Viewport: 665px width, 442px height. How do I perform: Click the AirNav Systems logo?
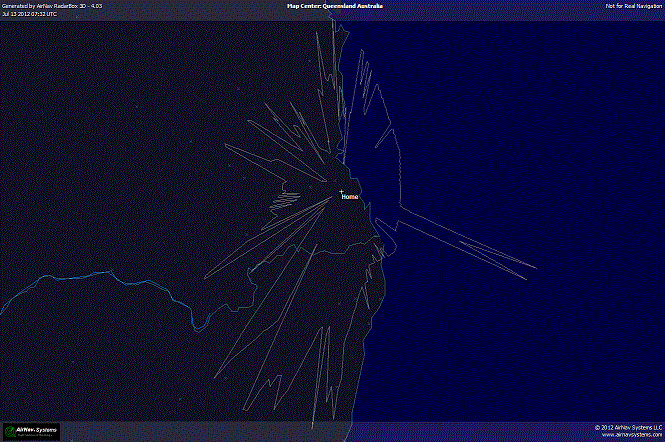point(32,431)
